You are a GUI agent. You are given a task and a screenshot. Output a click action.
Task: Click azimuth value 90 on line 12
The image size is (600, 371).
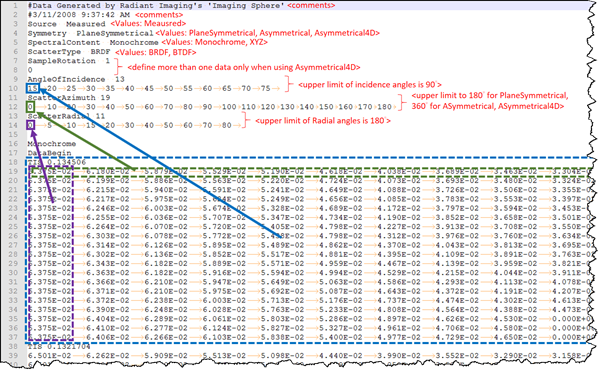click(x=207, y=107)
